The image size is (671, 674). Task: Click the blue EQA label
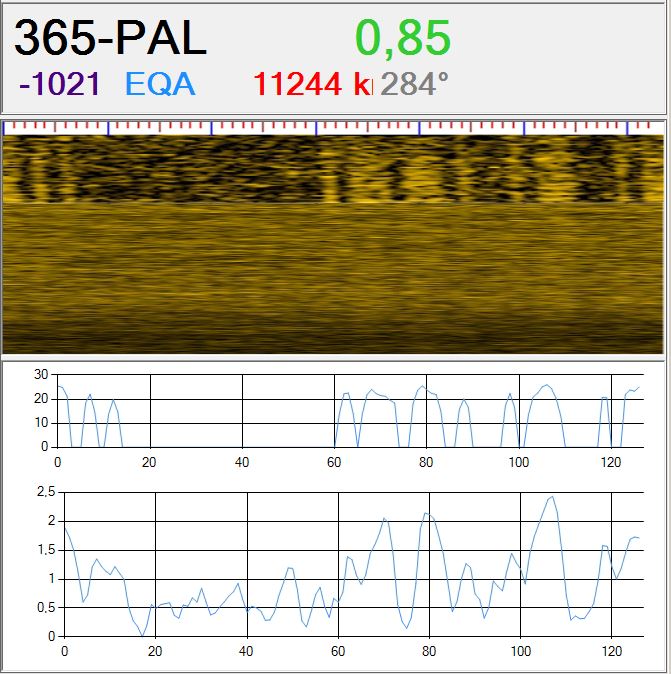[160, 83]
